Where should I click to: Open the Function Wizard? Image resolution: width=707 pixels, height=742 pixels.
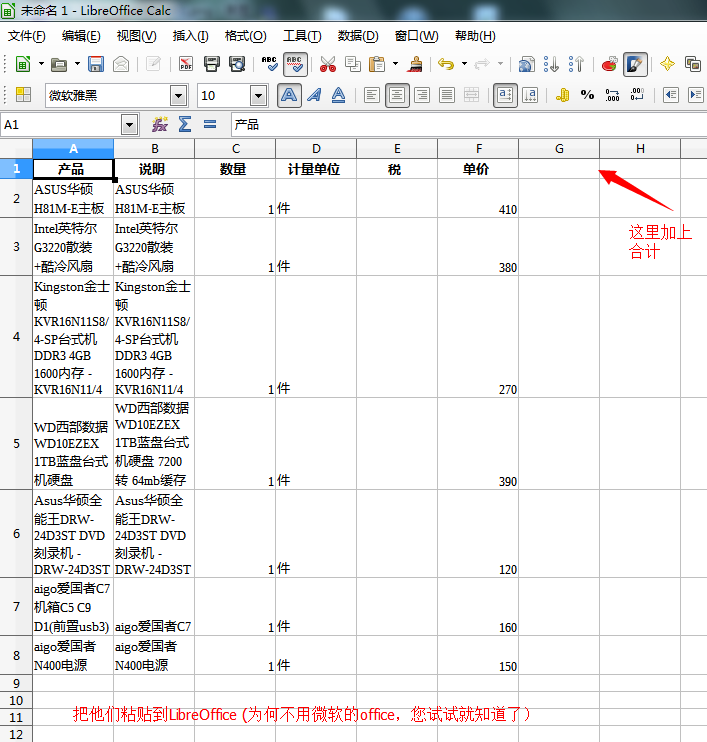159,124
